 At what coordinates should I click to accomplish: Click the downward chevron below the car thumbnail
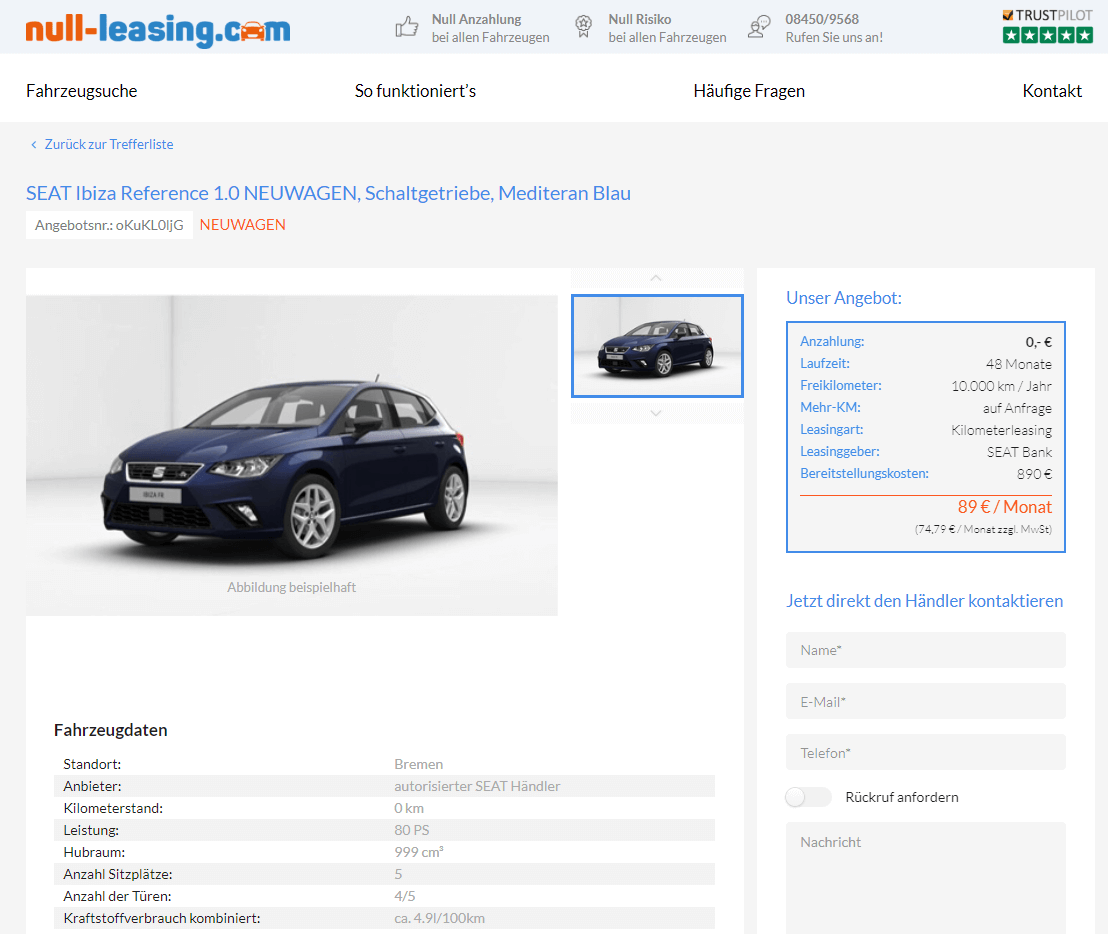point(656,413)
